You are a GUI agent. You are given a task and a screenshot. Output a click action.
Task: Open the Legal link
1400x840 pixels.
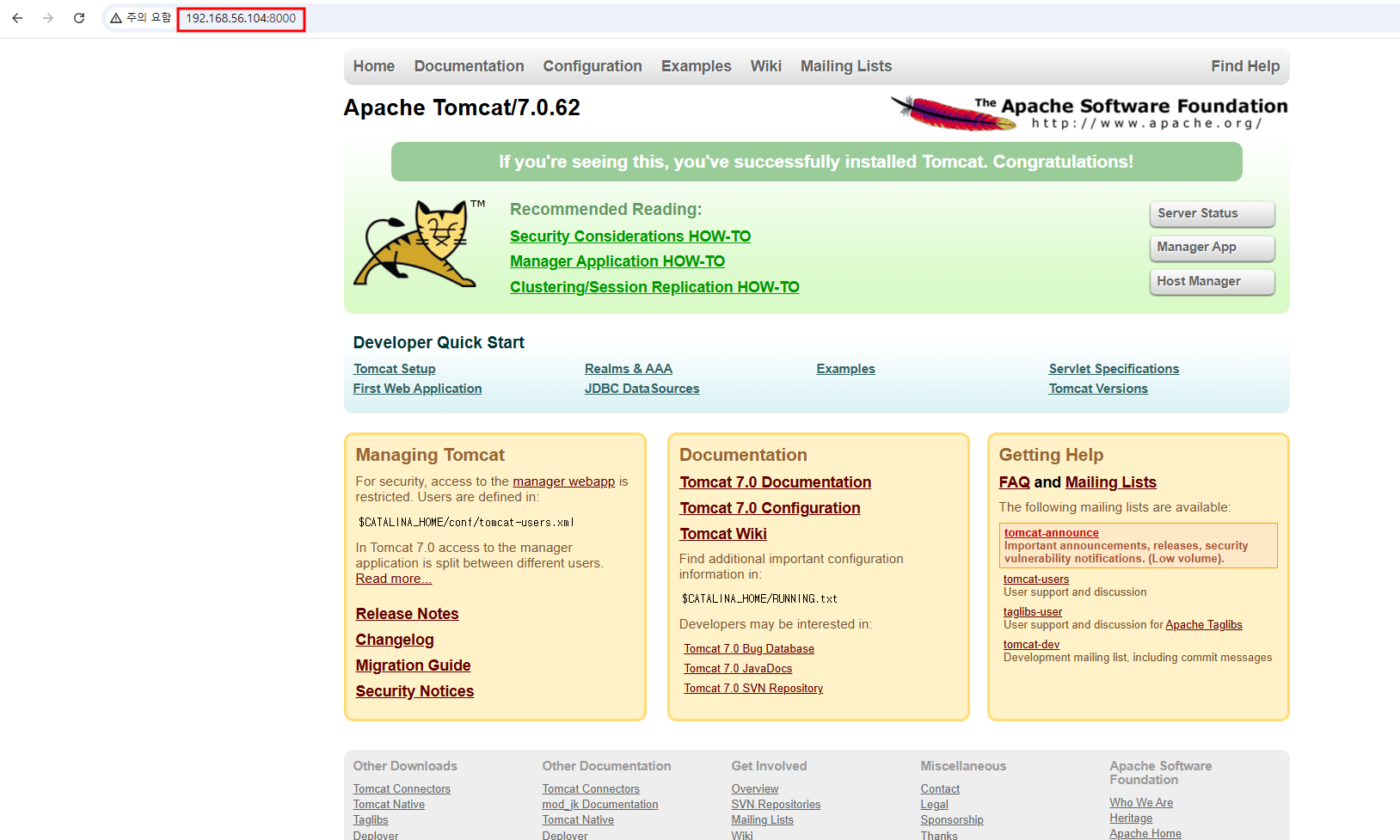[x=935, y=805]
